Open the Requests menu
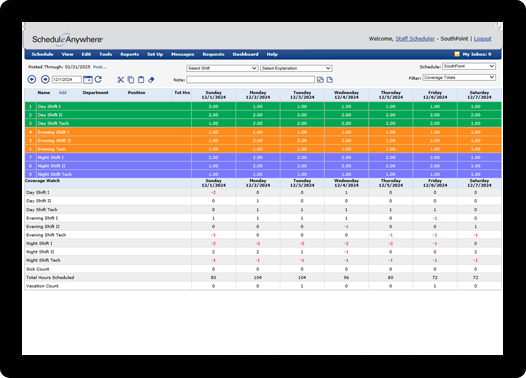Viewport: 526px width, 378px height. [213, 54]
